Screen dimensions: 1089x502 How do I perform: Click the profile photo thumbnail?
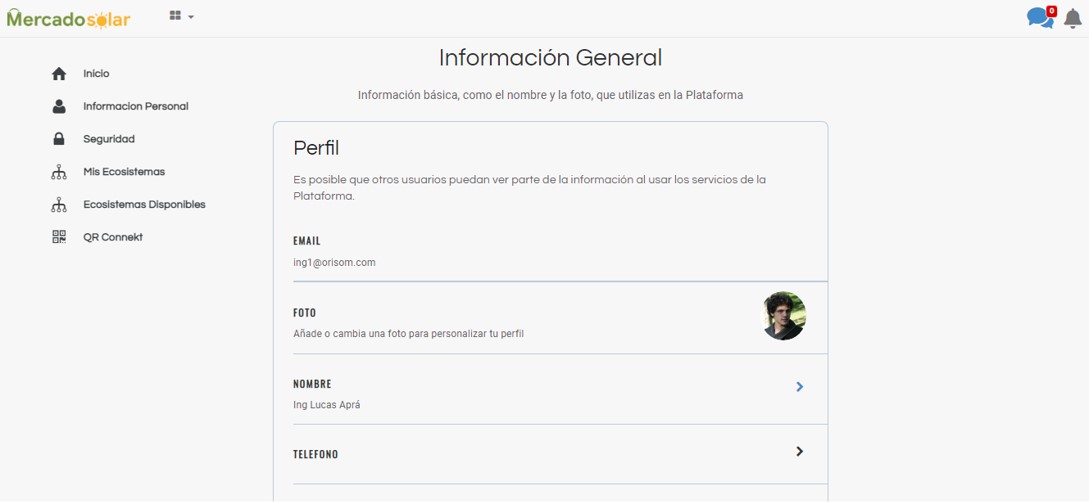click(x=783, y=316)
